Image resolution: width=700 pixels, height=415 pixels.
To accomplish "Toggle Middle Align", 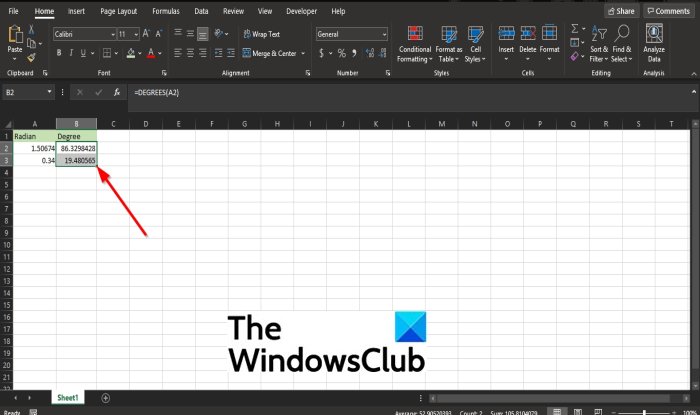I will pyautogui.click(x=190, y=33).
